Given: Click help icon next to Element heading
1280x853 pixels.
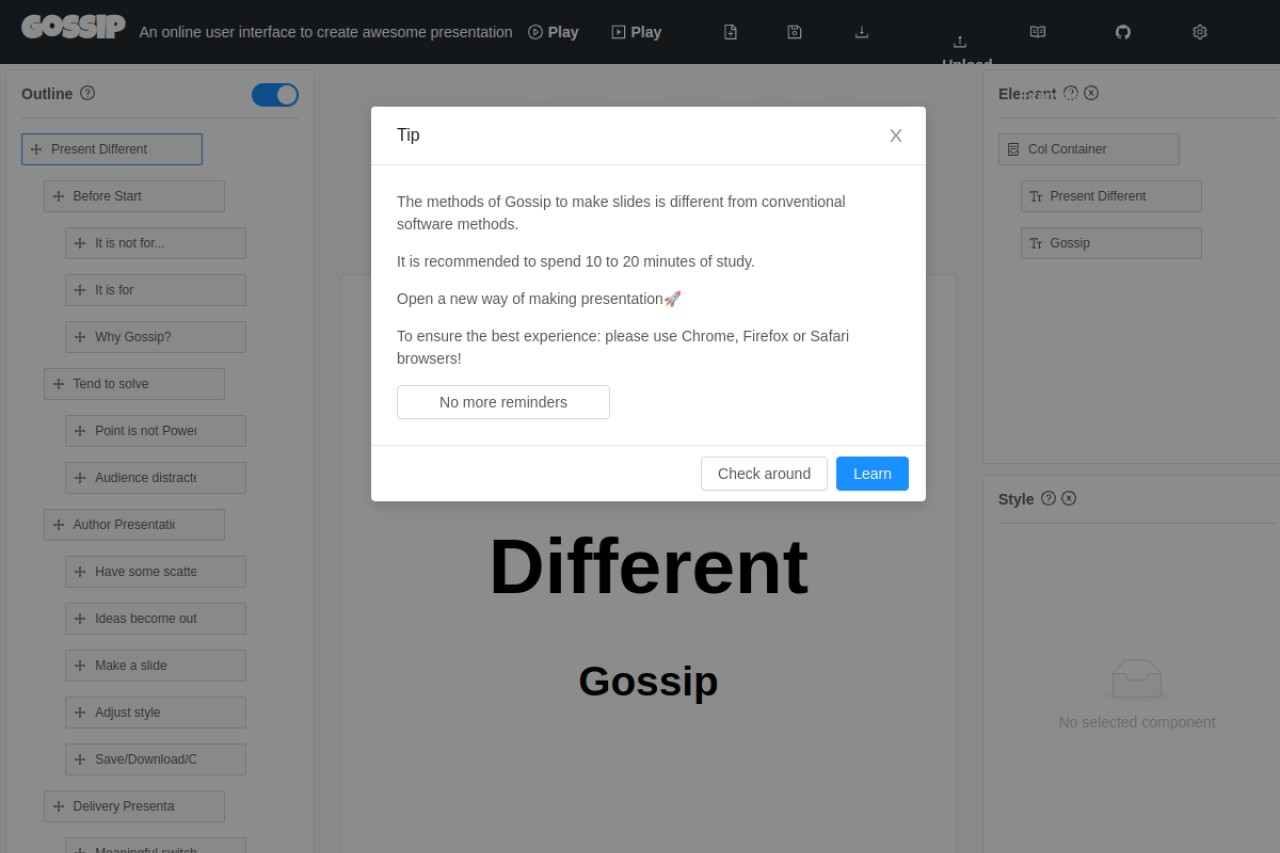Looking at the screenshot, I should pos(1071,93).
